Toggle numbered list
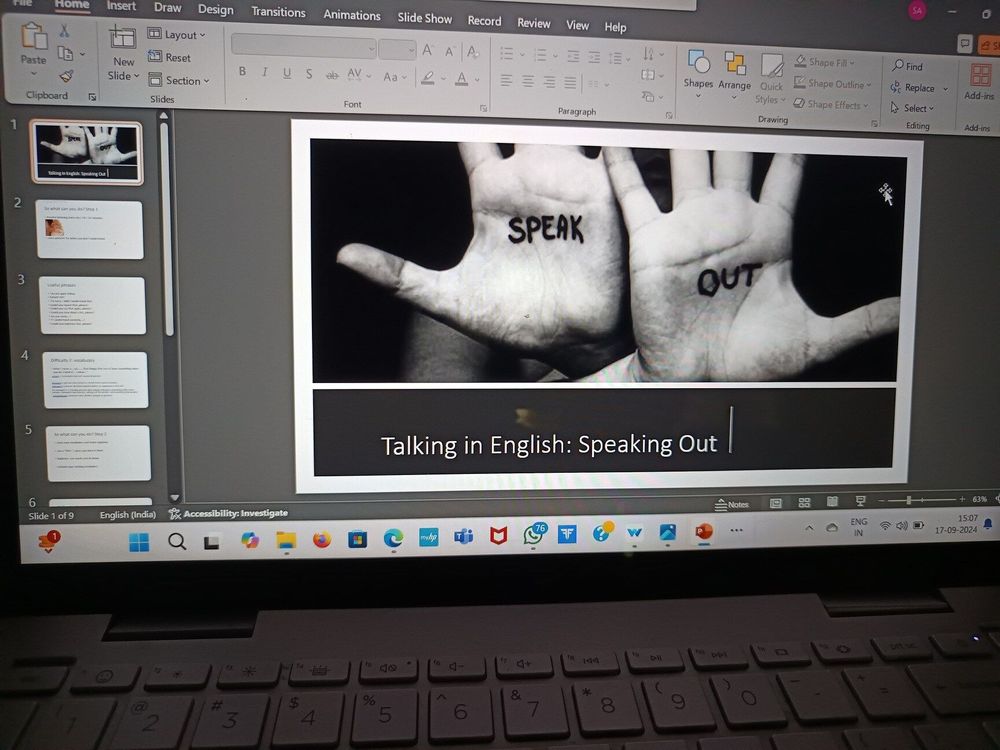 pyautogui.click(x=540, y=55)
